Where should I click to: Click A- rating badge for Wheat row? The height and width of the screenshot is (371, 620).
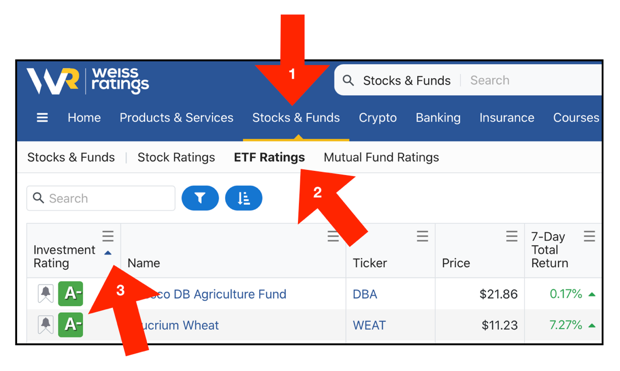pyautogui.click(x=70, y=324)
